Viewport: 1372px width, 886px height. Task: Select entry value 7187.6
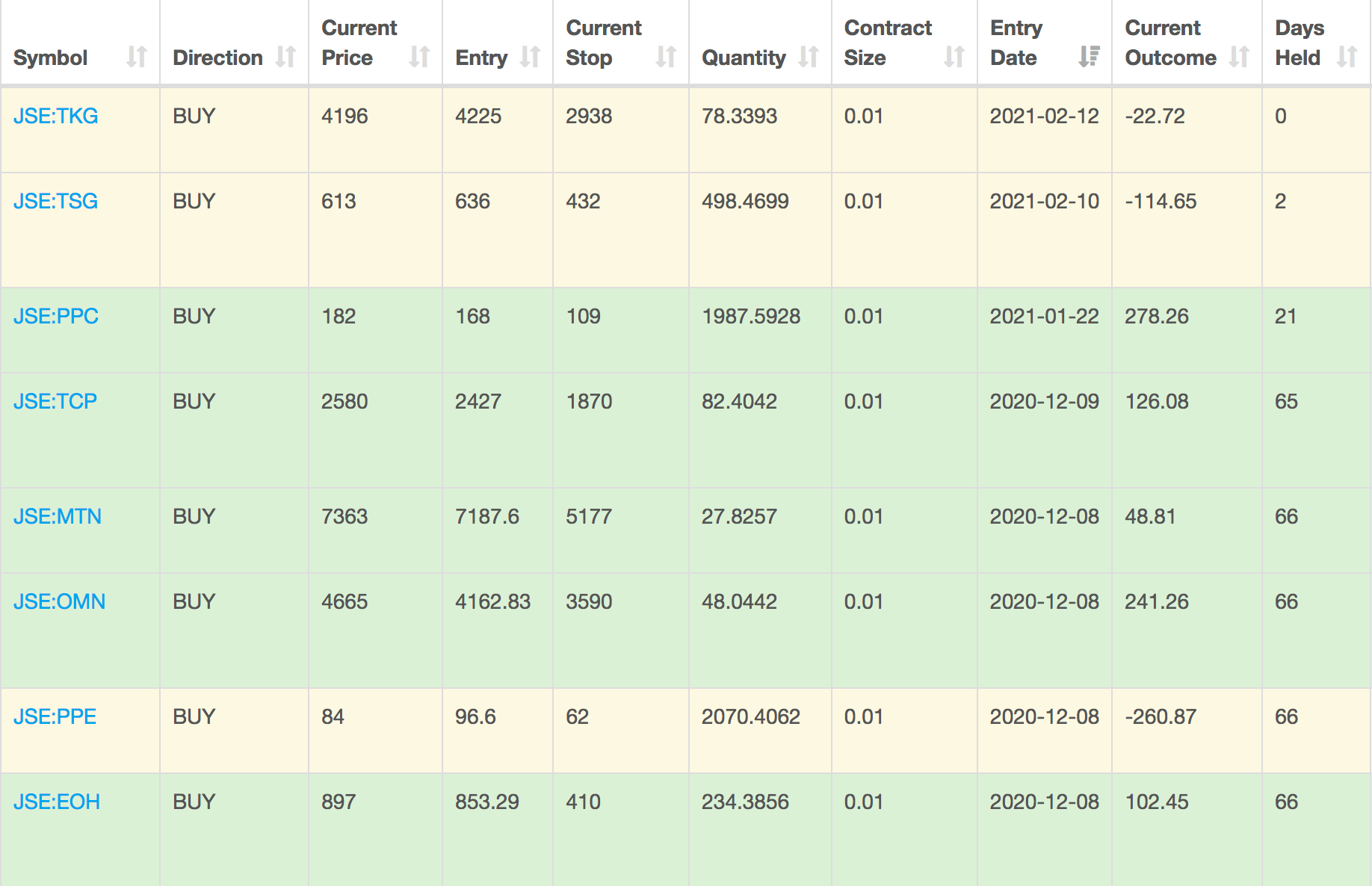tap(487, 516)
